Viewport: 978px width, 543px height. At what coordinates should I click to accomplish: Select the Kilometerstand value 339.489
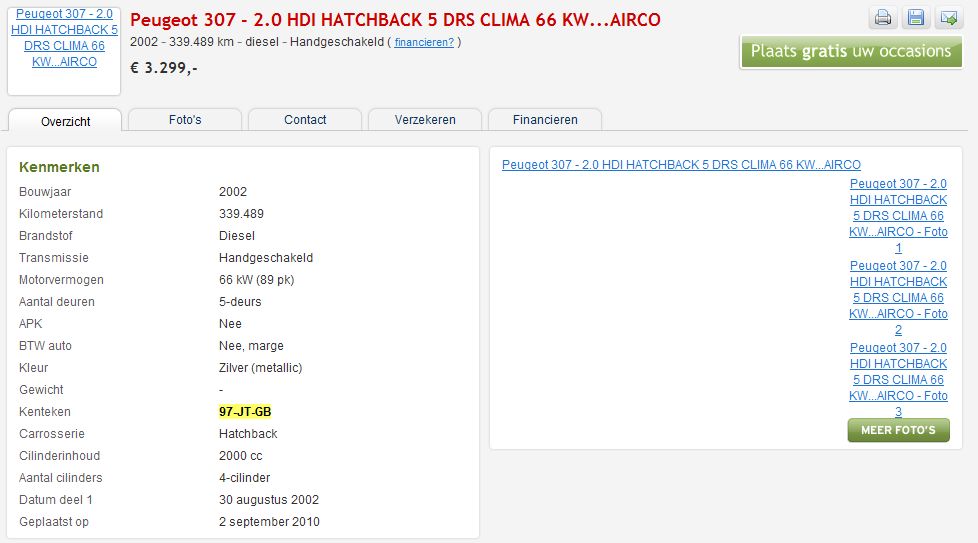(241, 214)
